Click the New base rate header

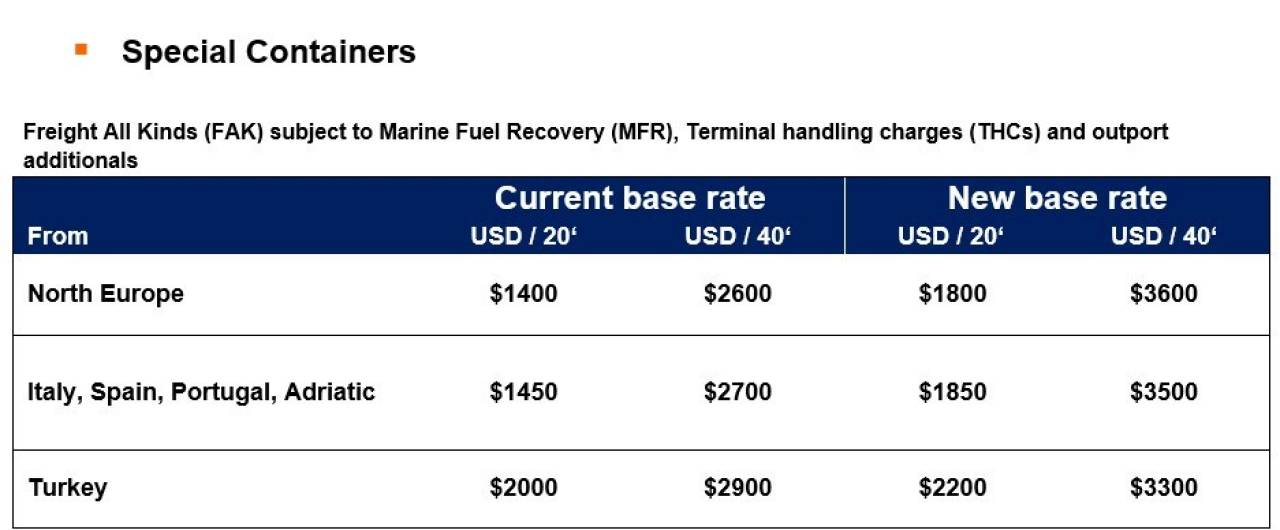tap(1057, 197)
